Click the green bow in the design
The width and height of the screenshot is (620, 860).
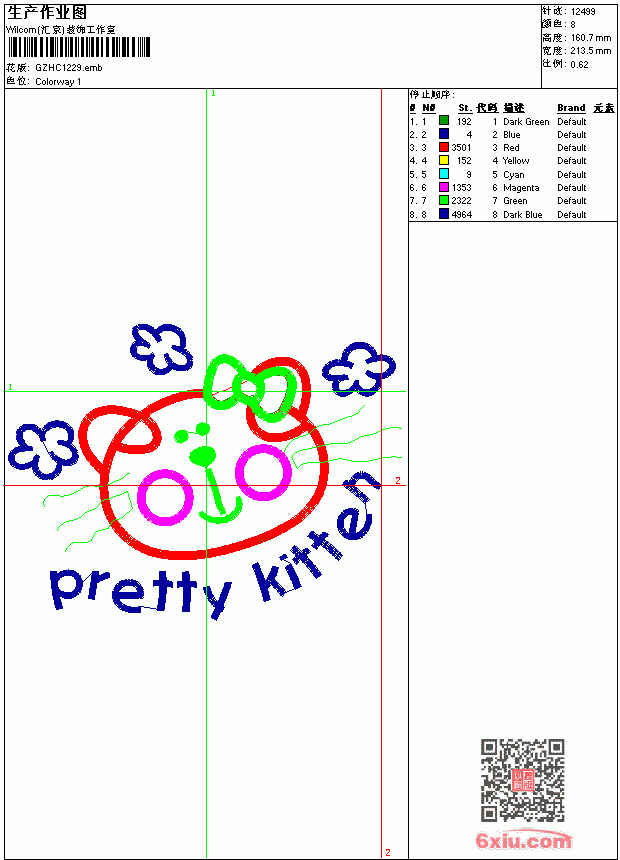tap(250, 388)
